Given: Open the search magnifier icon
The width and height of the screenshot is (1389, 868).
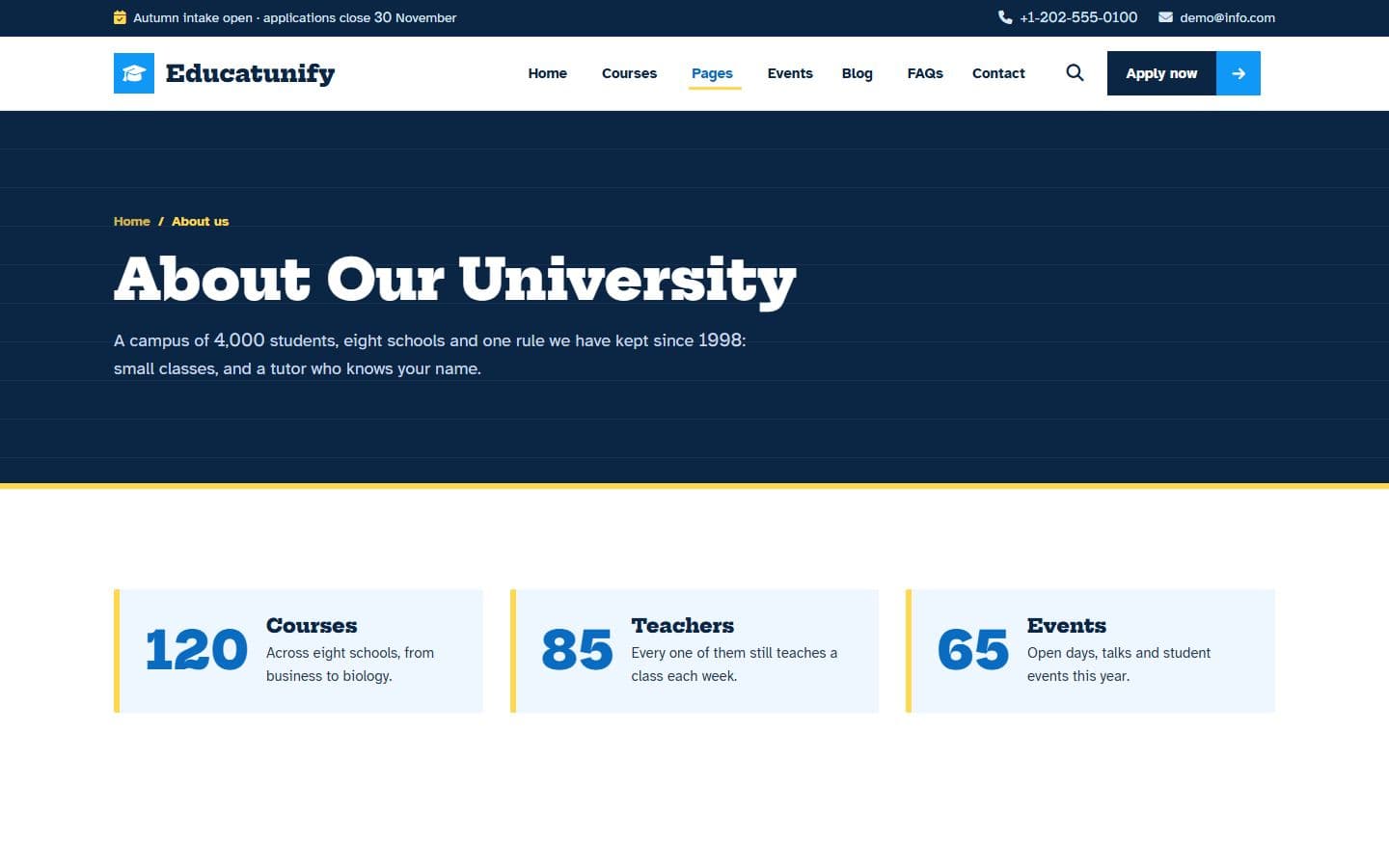Looking at the screenshot, I should pyautogui.click(x=1075, y=72).
